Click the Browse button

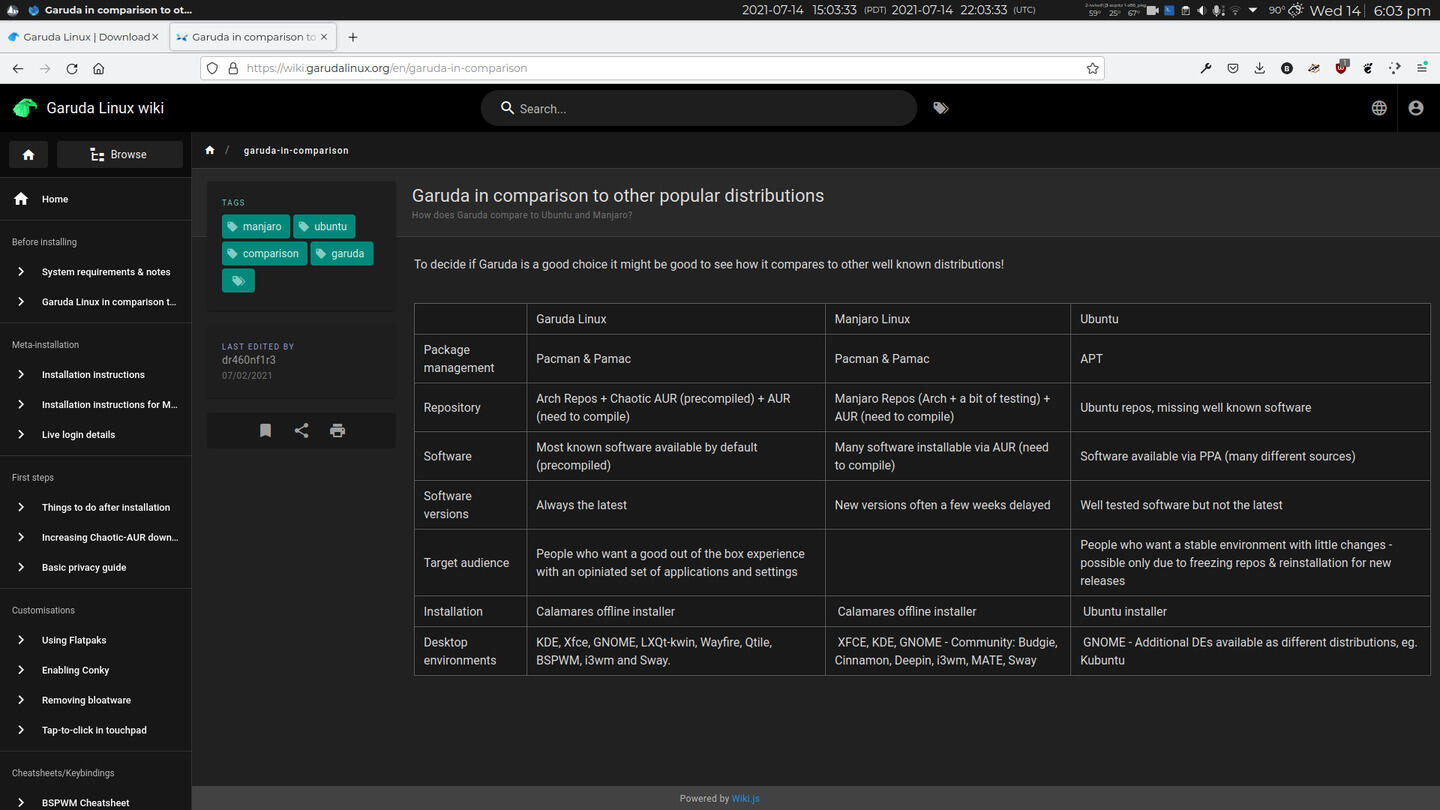(x=120, y=154)
